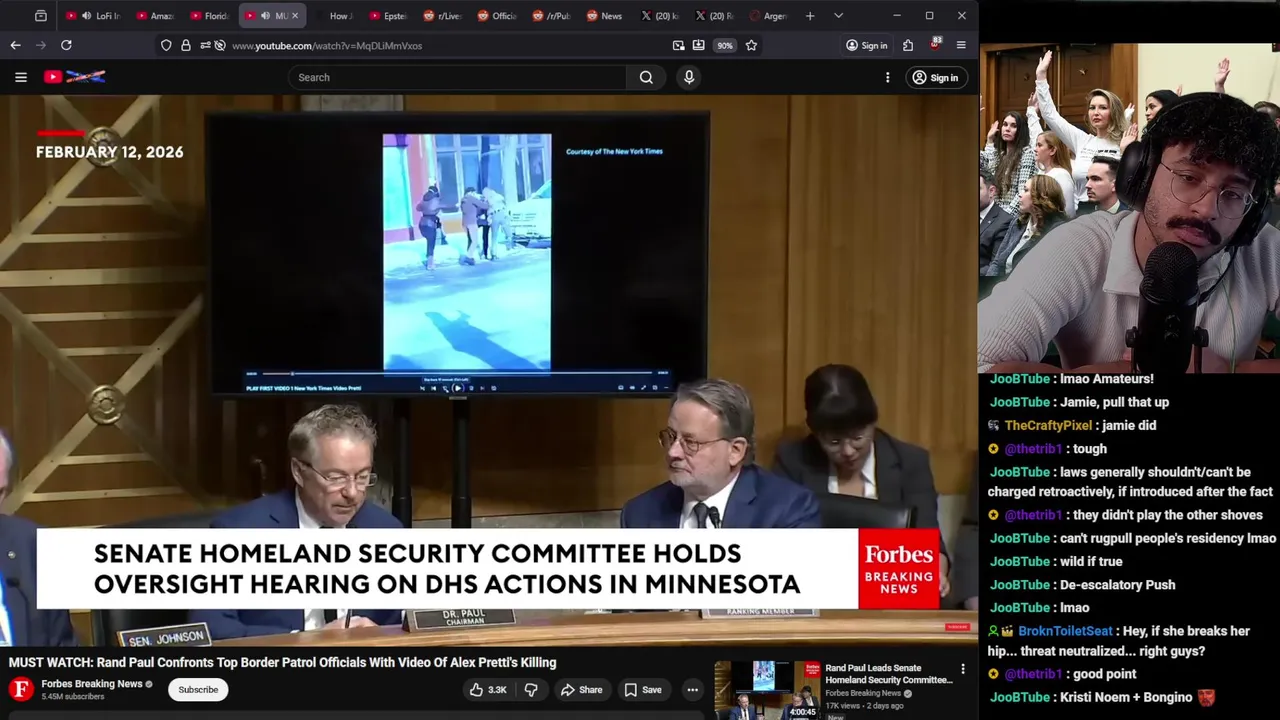
Task: Open a new browser tab
Action: click(x=810, y=16)
